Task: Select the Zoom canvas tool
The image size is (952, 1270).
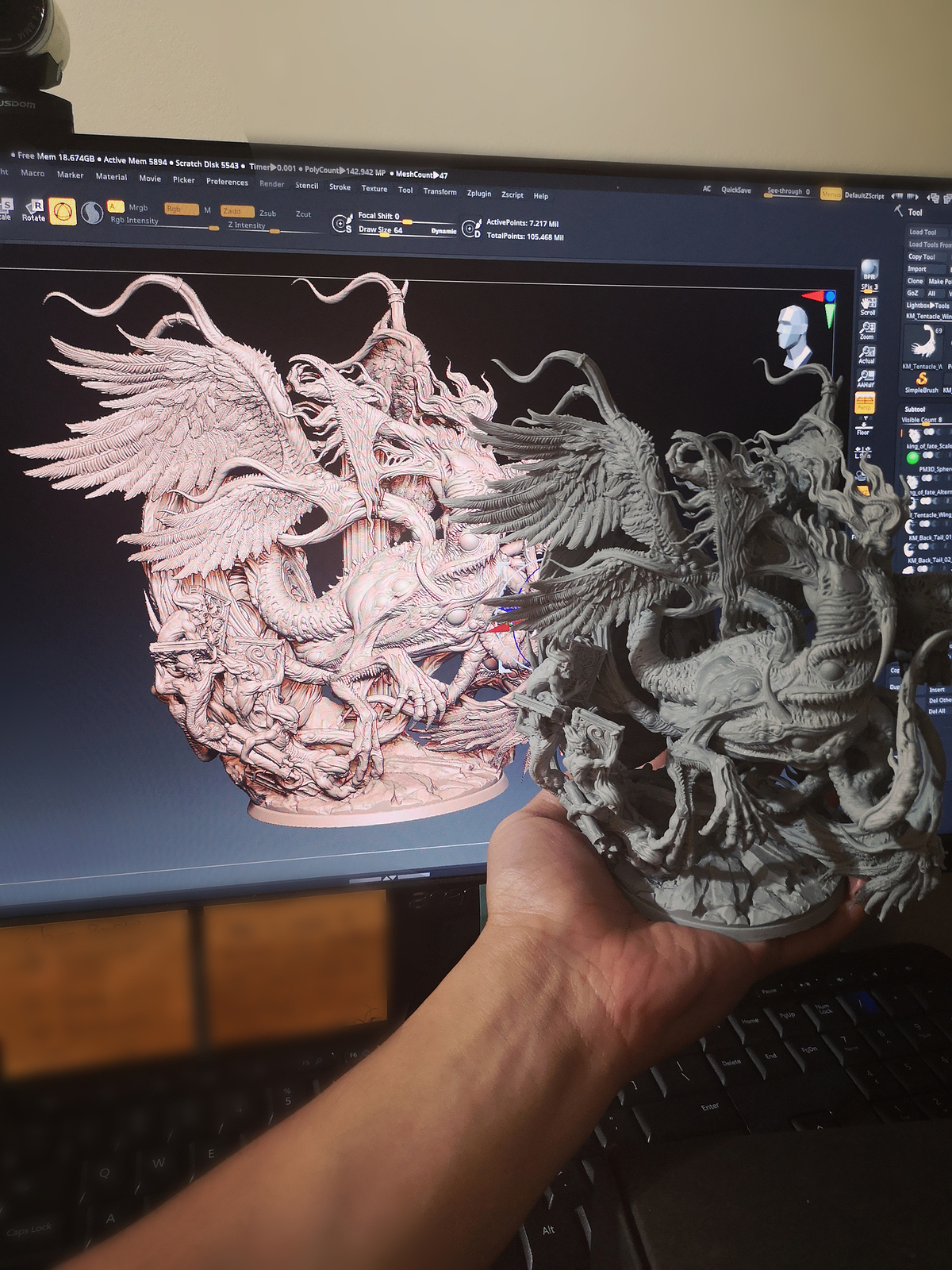Action: pos(867,330)
